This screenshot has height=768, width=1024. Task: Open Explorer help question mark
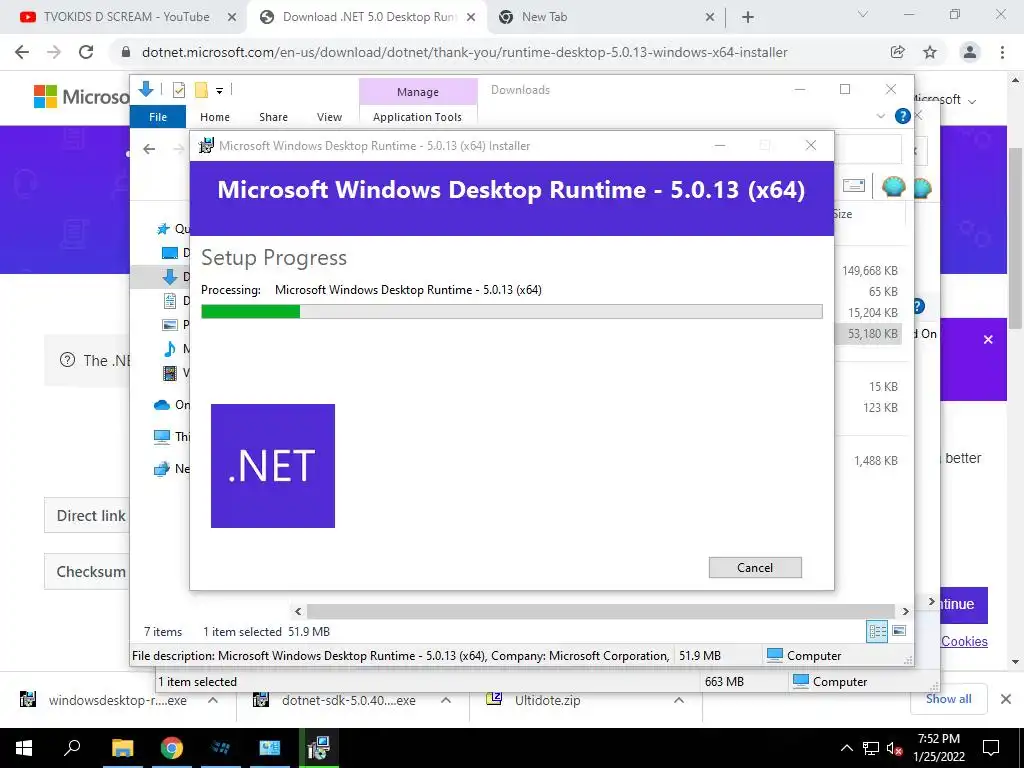click(x=903, y=116)
